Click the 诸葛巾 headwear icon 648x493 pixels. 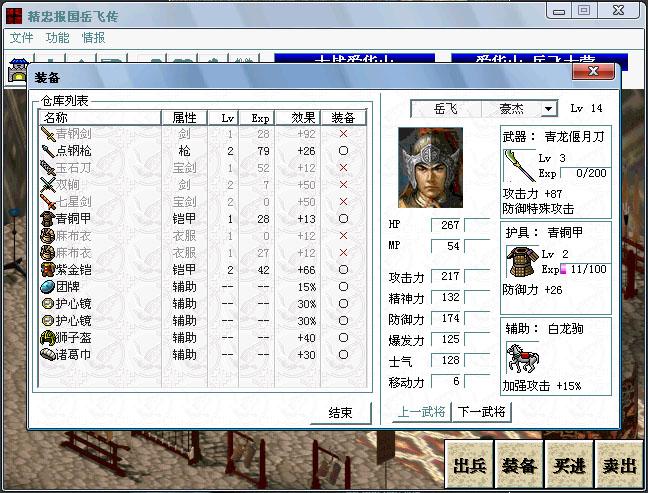click(x=48, y=355)
